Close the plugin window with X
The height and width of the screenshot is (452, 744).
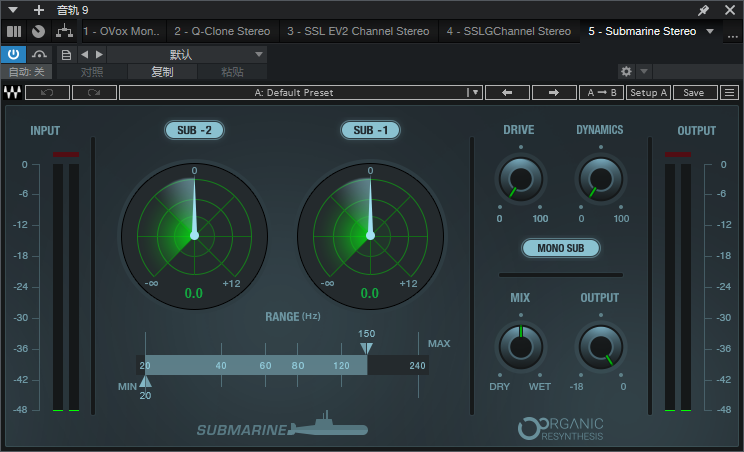tap(730, 10)
